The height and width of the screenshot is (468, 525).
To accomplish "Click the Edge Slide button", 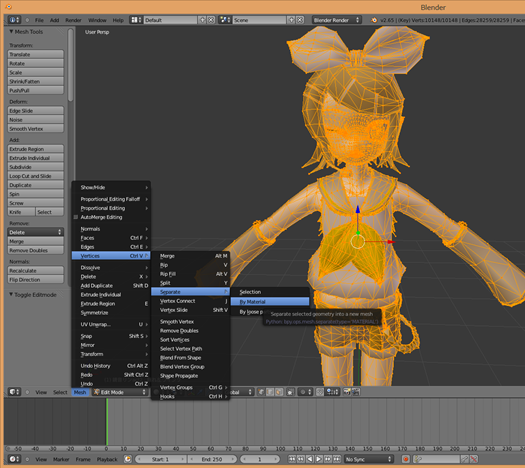I will point(35,110).
